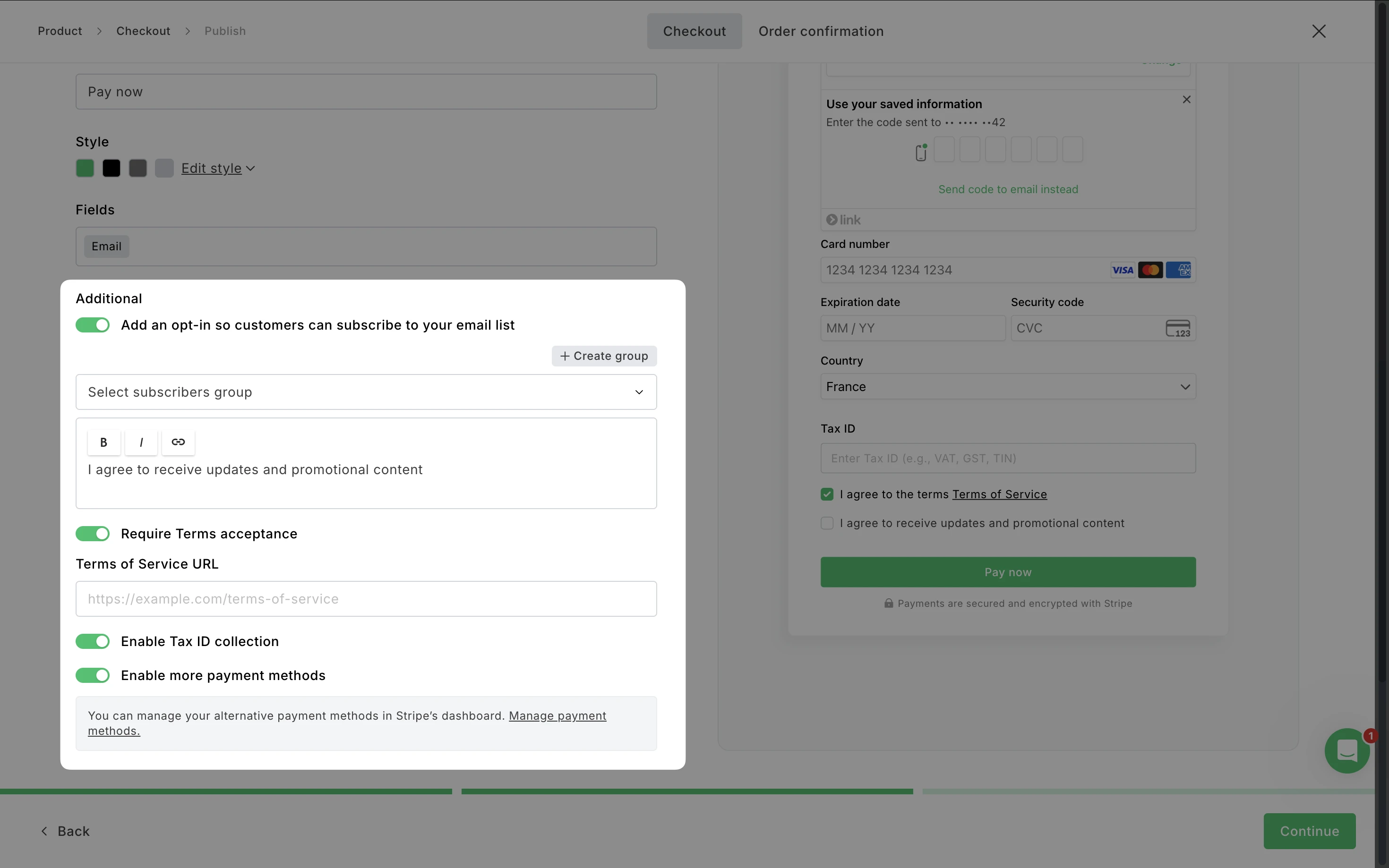
Task: Toggle Enable Tax ID collection switch
Action: point(93,641)
